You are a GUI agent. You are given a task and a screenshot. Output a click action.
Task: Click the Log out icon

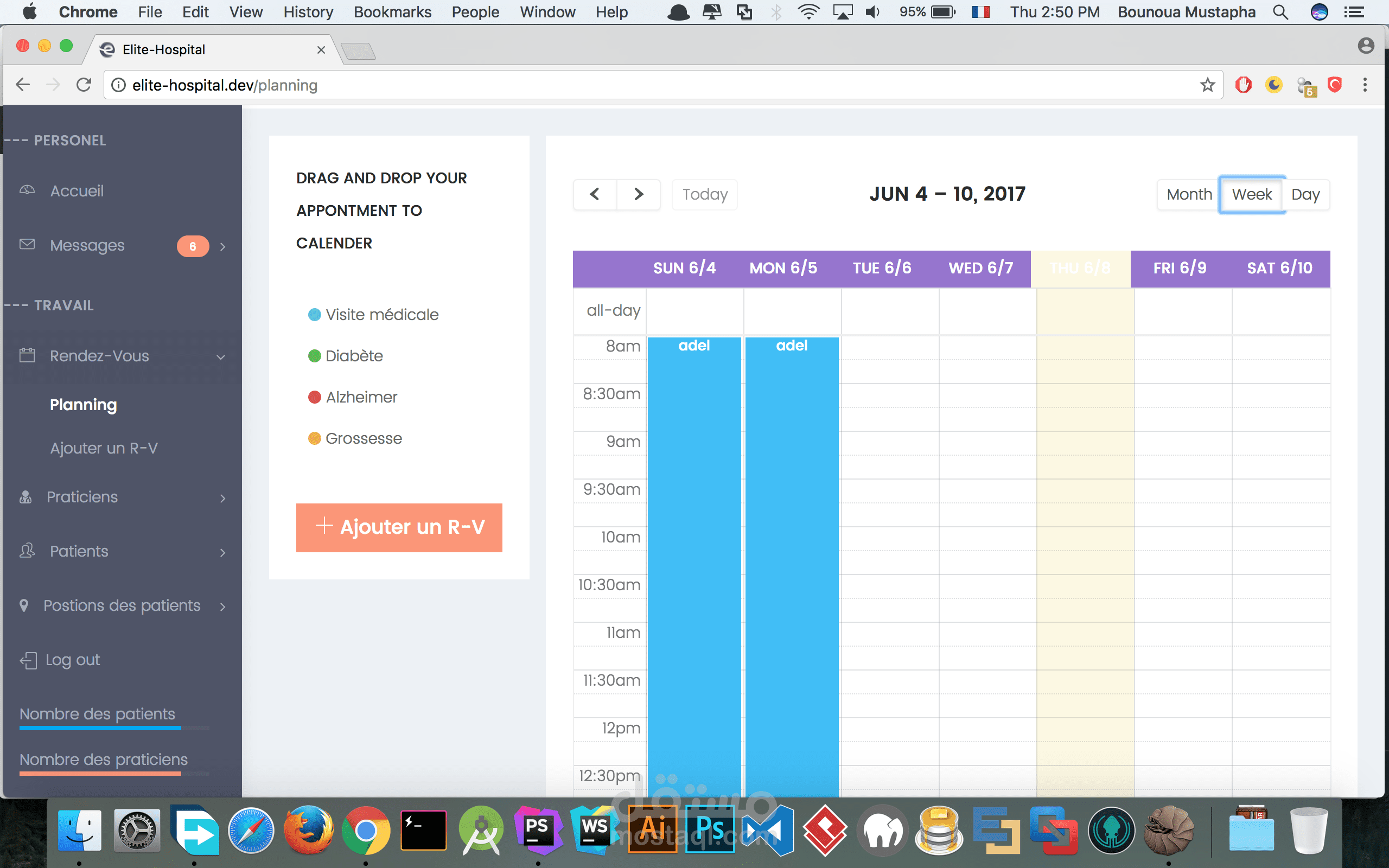pos(28,660)
